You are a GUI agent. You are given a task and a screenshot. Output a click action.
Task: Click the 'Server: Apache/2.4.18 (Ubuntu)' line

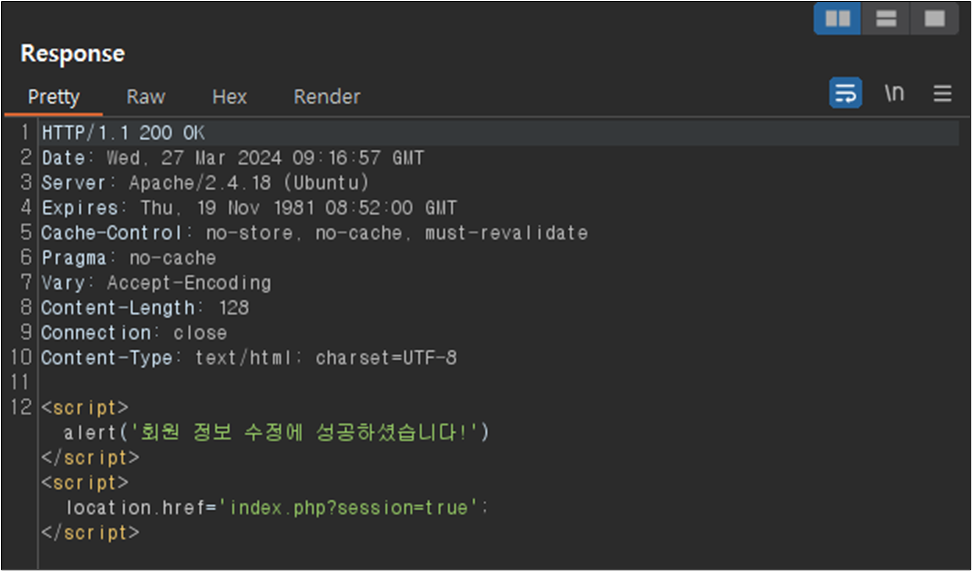click(205, 183)
